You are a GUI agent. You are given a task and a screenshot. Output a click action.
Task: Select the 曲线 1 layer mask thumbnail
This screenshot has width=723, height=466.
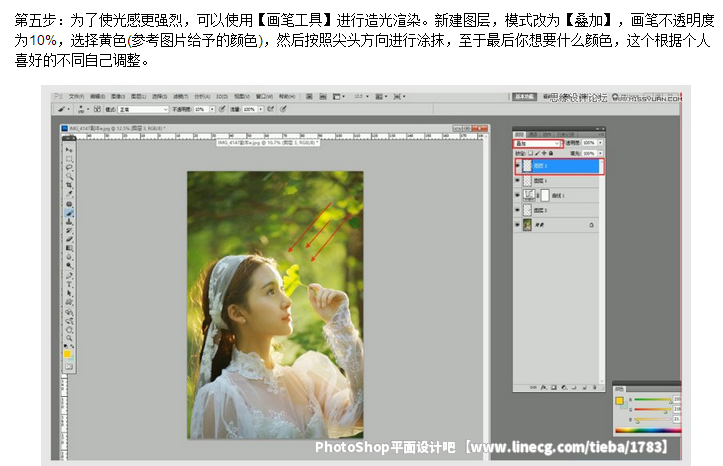click(545, 195)
